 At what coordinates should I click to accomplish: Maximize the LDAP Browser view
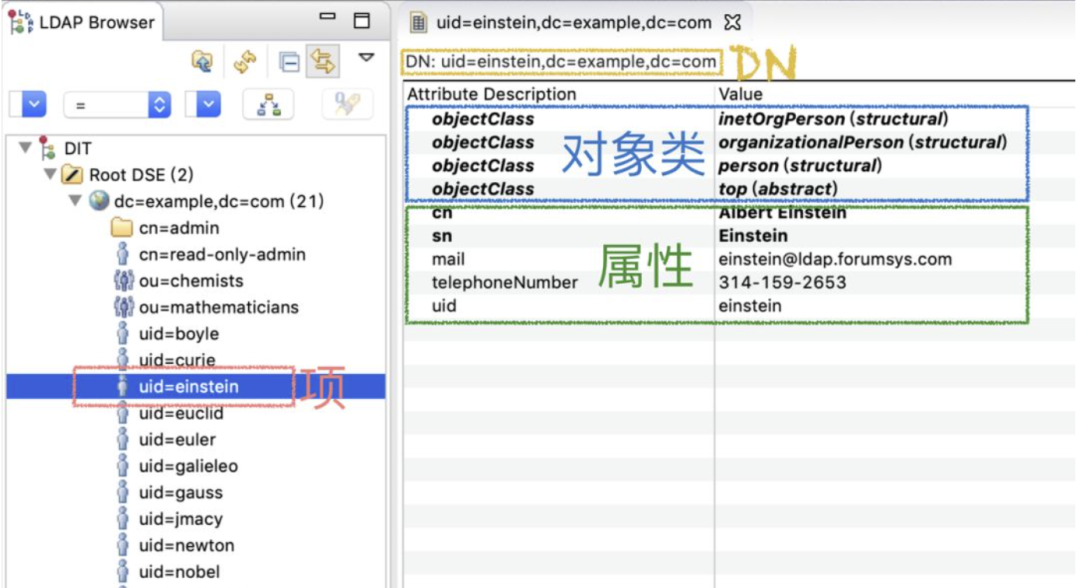[x=362, y=20]
